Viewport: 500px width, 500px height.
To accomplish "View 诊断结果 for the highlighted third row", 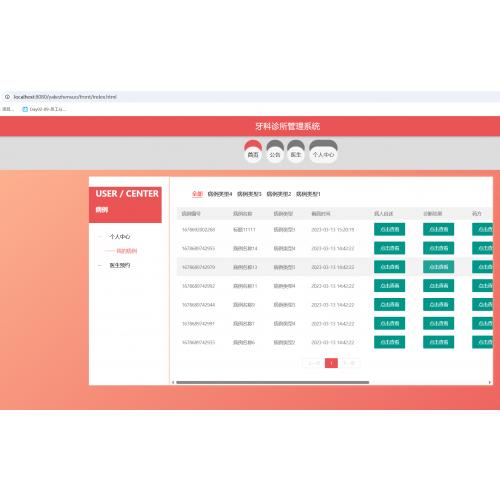I will (x=438, y=267).
